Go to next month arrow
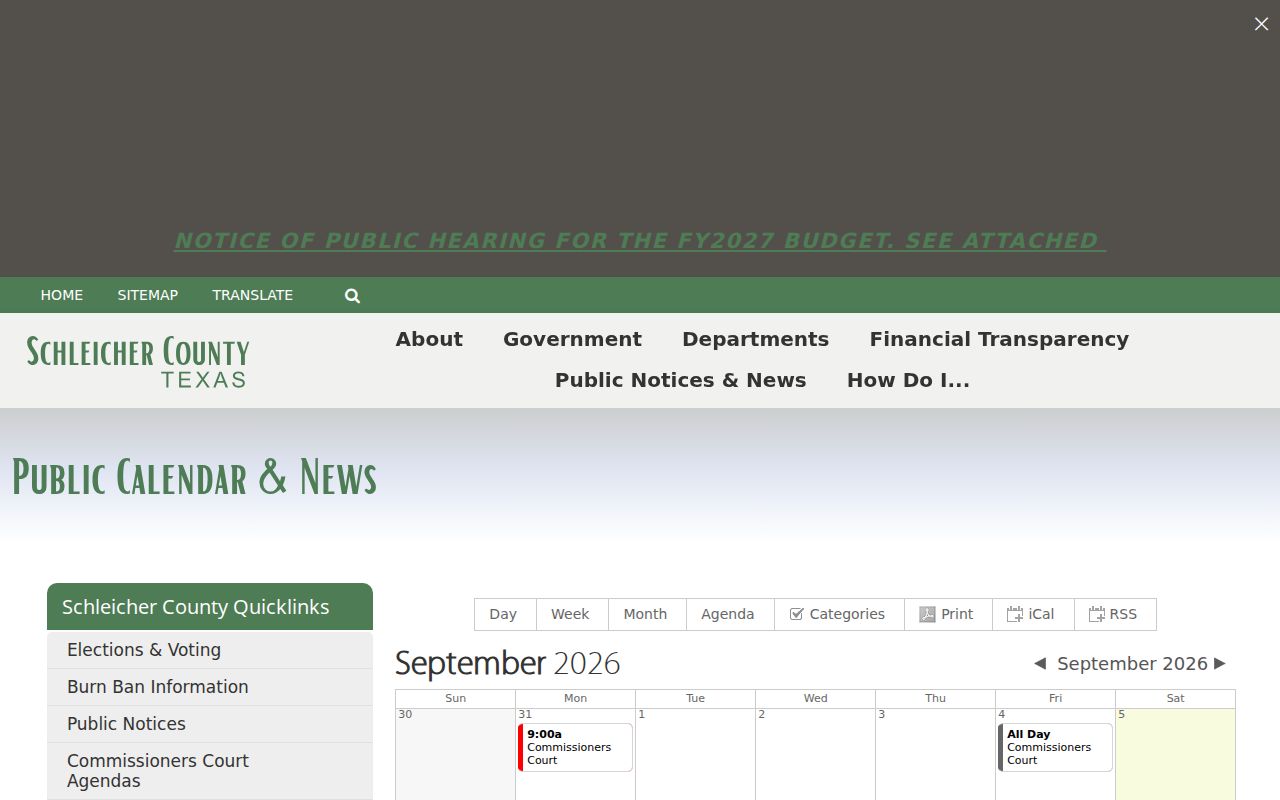Viewport: 1280px width, 800px height. (1219, 664)
